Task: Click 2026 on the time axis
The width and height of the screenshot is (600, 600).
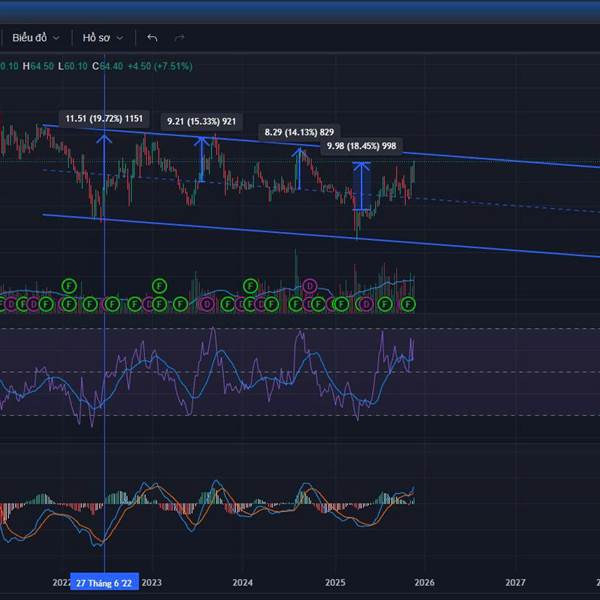Action: coord(424,582)
